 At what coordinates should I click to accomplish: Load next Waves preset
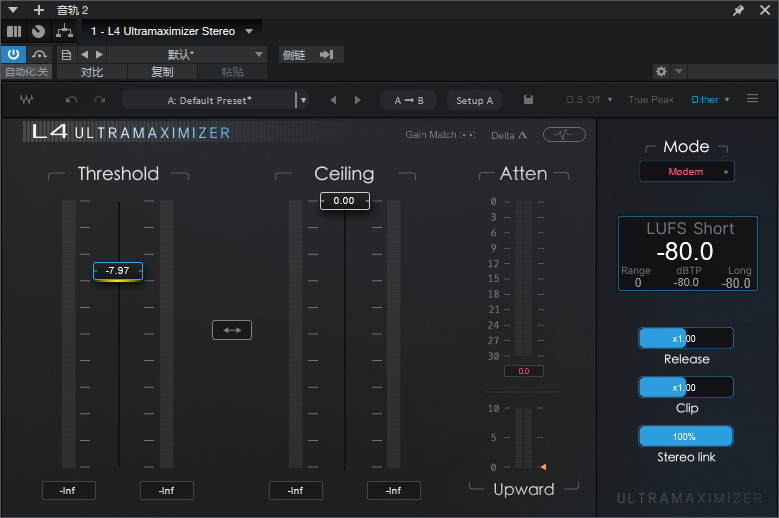click(x=357, y=100)
